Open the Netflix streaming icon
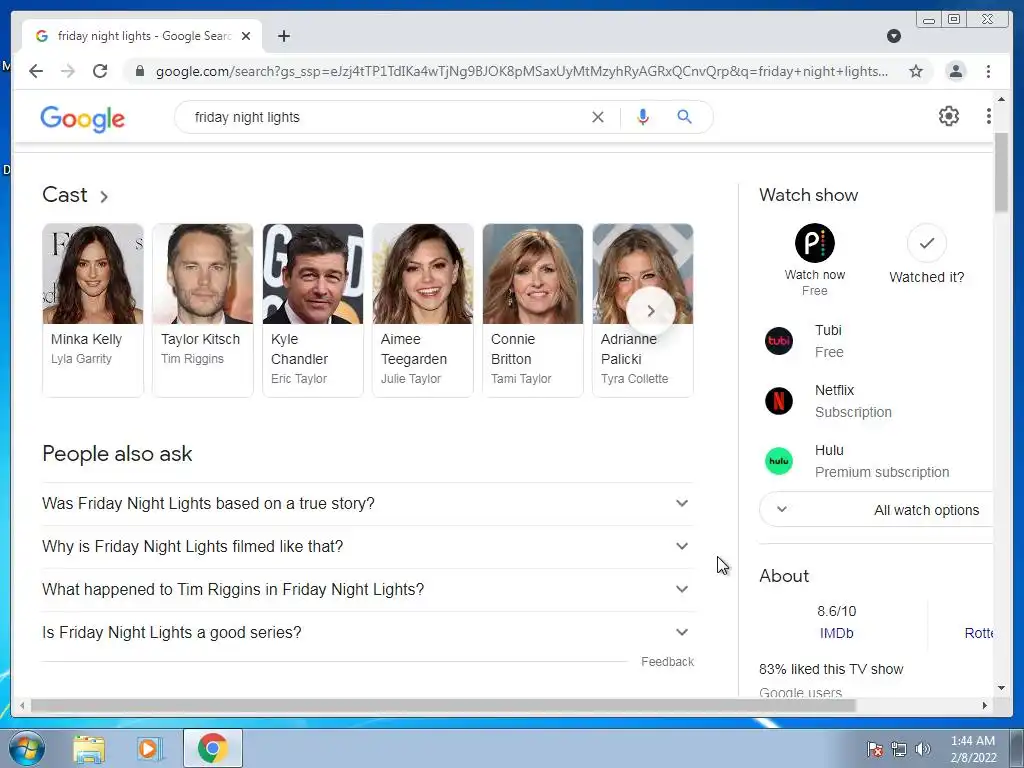1024x768 pixels. pyautogui.click(x=778, y=401)
